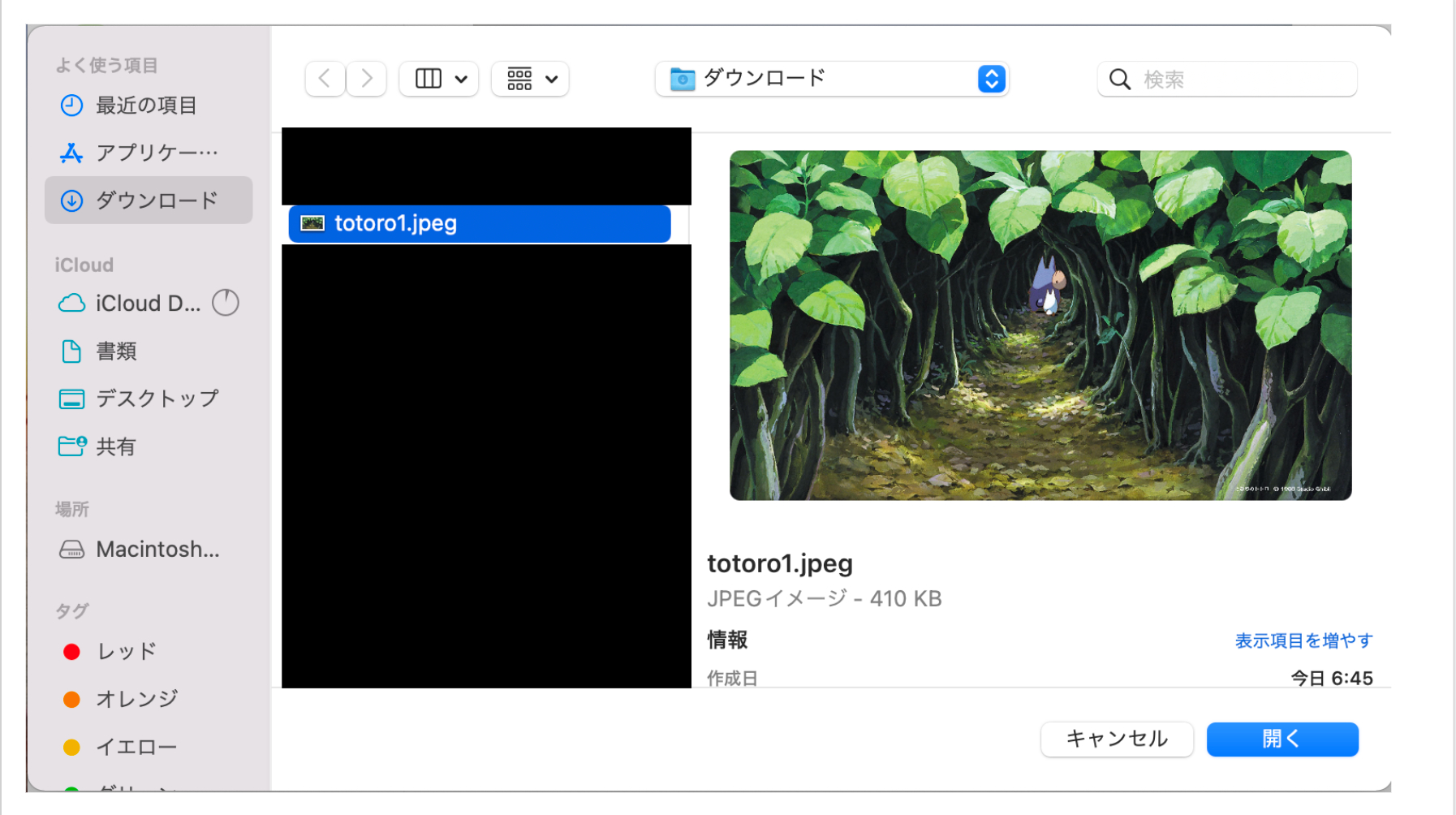The height and width of the screenshot is (815, 1456).
Task: Click the iCloud cloud icon
Action: coord(71,304)
